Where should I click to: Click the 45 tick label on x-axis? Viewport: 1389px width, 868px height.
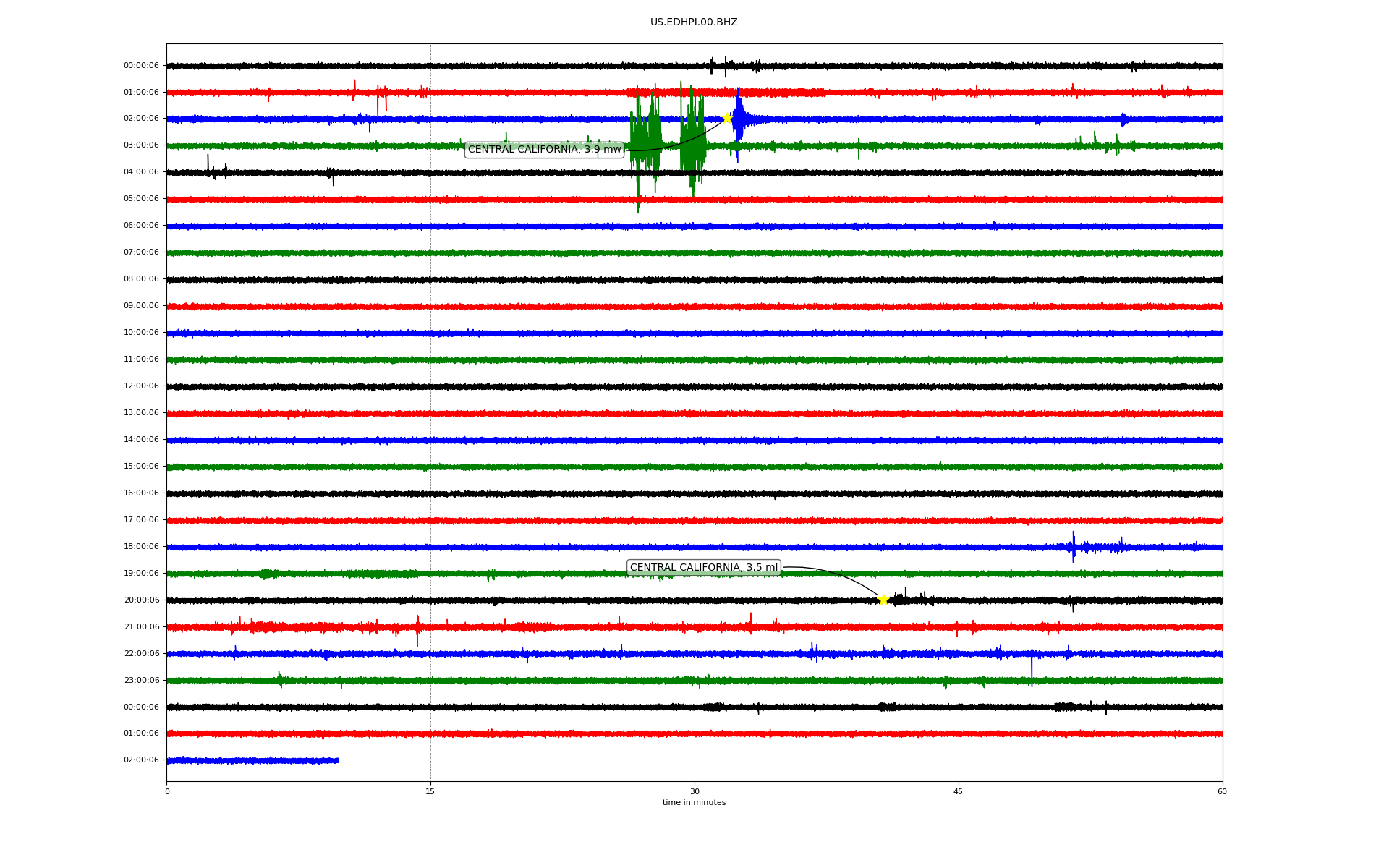(959, 792)
